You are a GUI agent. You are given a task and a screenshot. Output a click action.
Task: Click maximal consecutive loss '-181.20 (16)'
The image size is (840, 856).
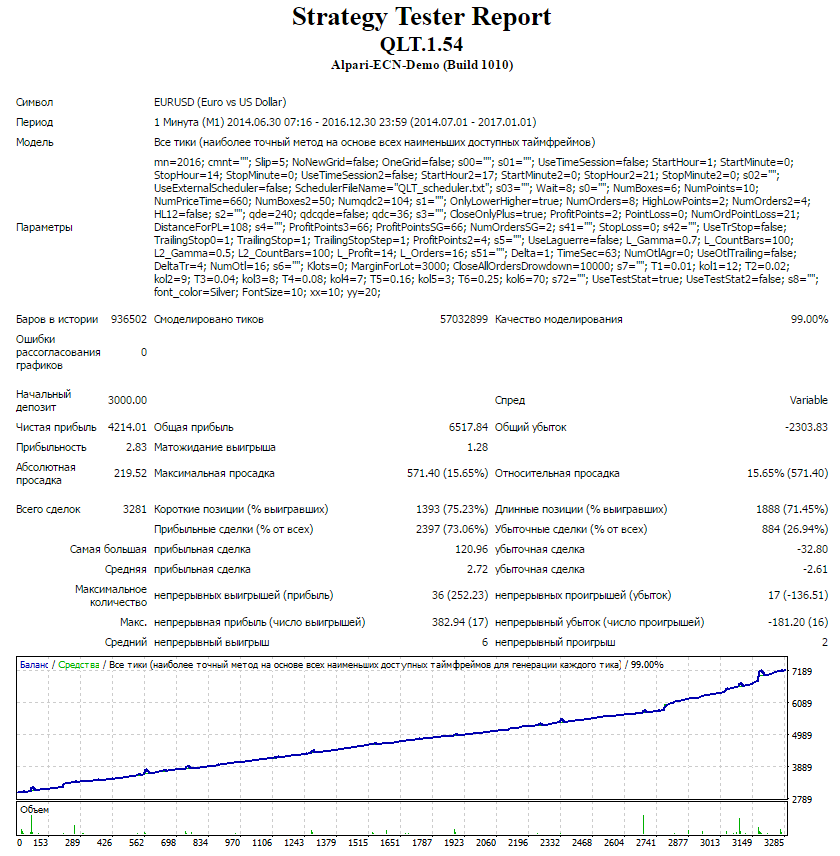798,622
